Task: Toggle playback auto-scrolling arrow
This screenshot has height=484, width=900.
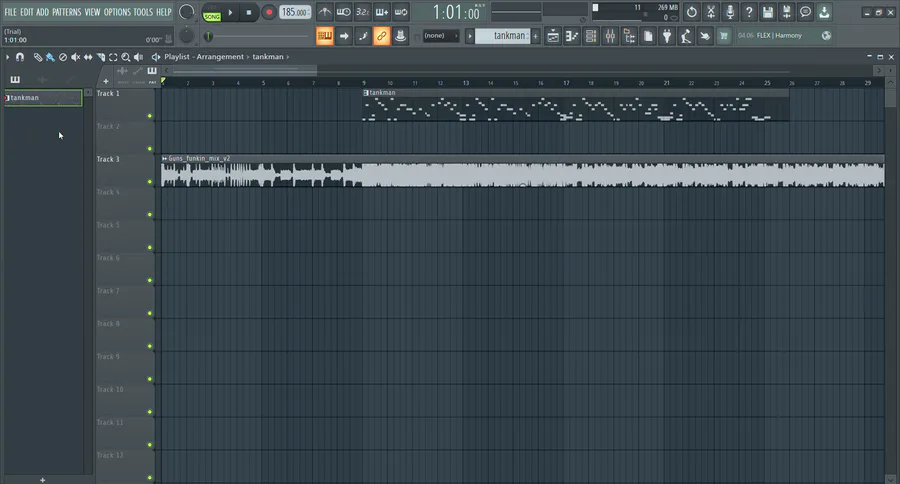Action: pos(344,36)
